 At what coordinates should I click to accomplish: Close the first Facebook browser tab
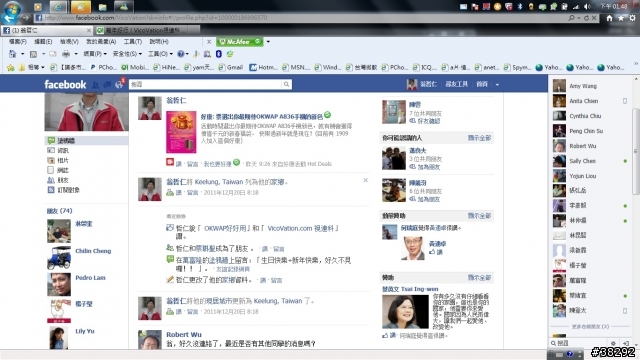[89, 30]
